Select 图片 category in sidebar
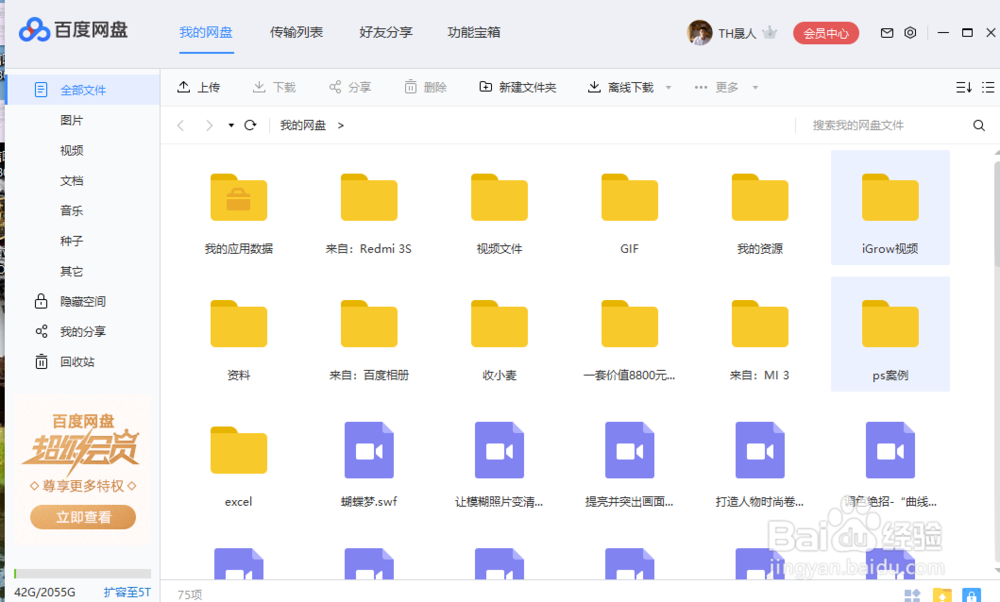This screenshot has height=602, width=1000. (71, 120)
